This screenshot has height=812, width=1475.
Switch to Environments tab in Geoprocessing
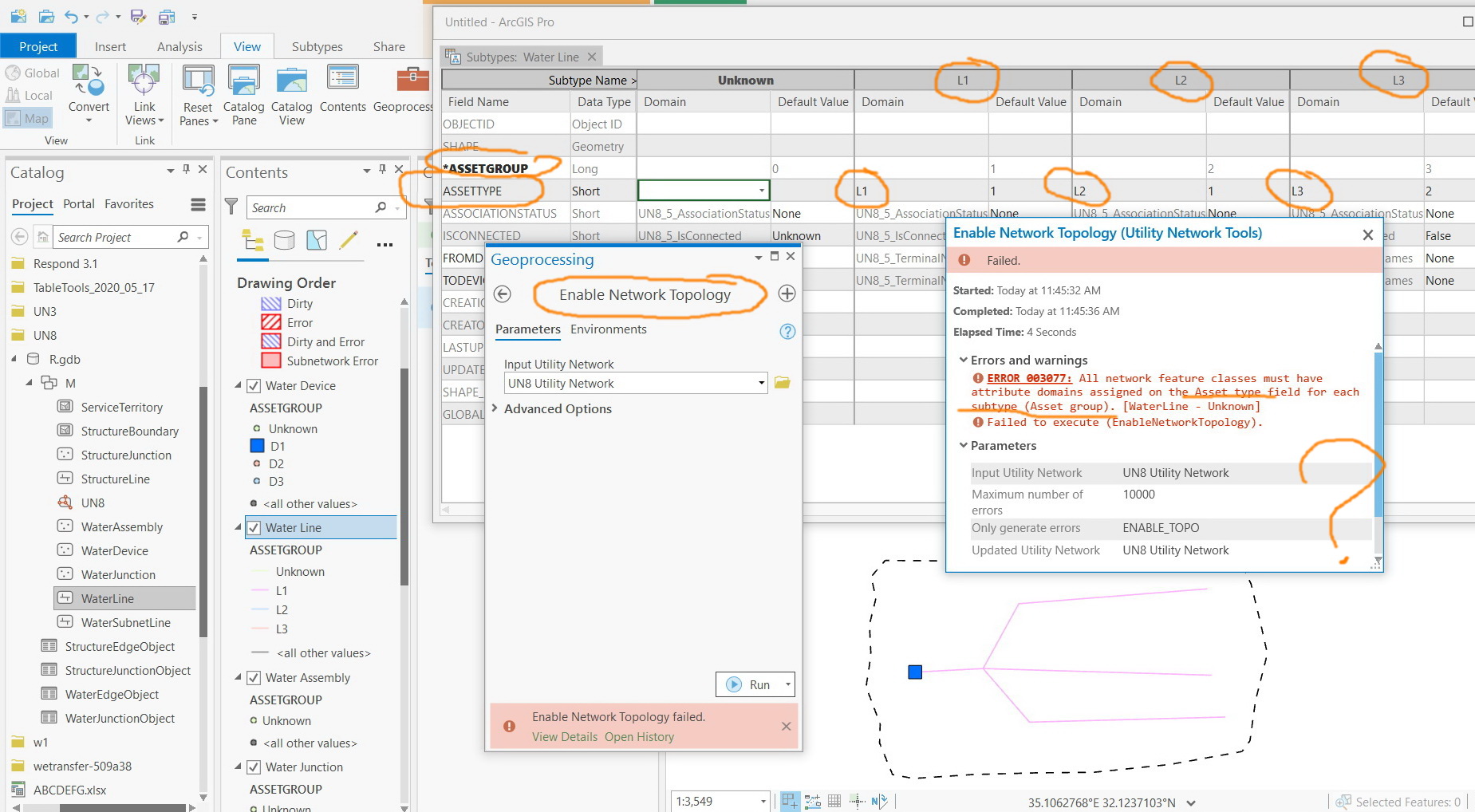click(609, 329)
